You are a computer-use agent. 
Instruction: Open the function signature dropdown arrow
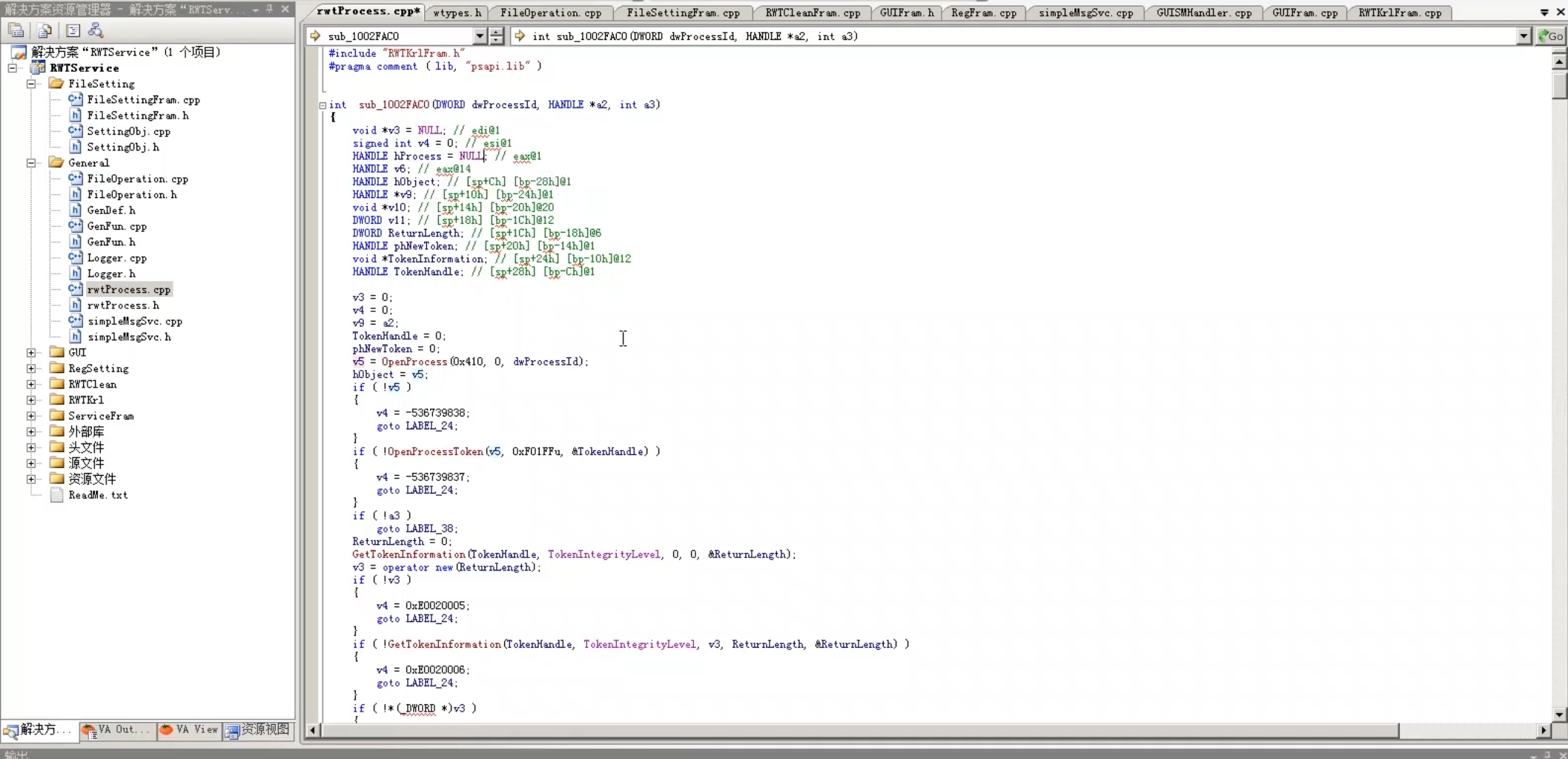coord(1524,36)
